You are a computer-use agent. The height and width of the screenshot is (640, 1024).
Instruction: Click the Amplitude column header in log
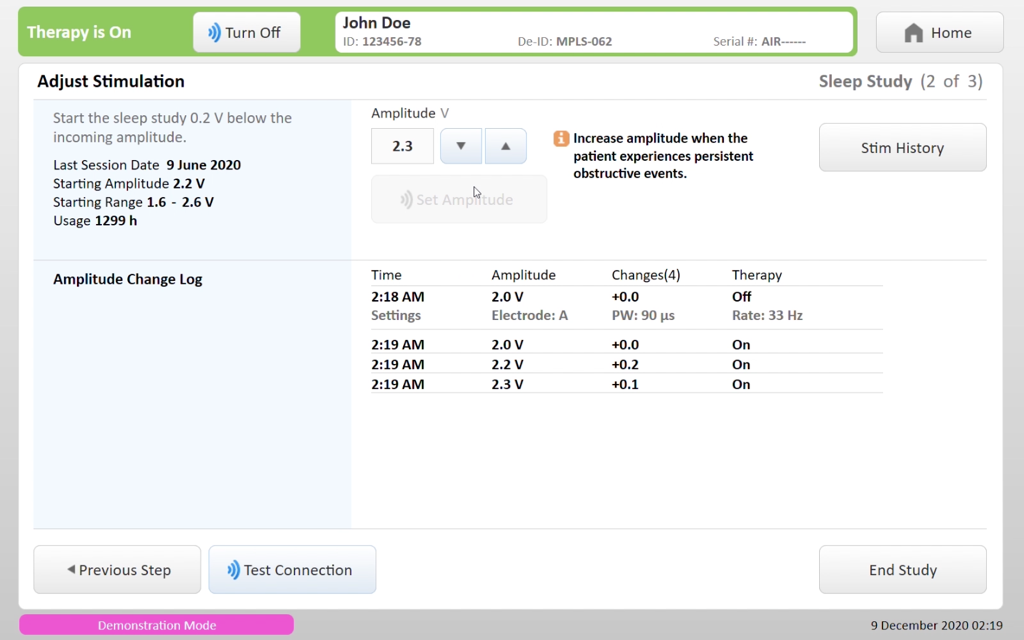(524, 275)
